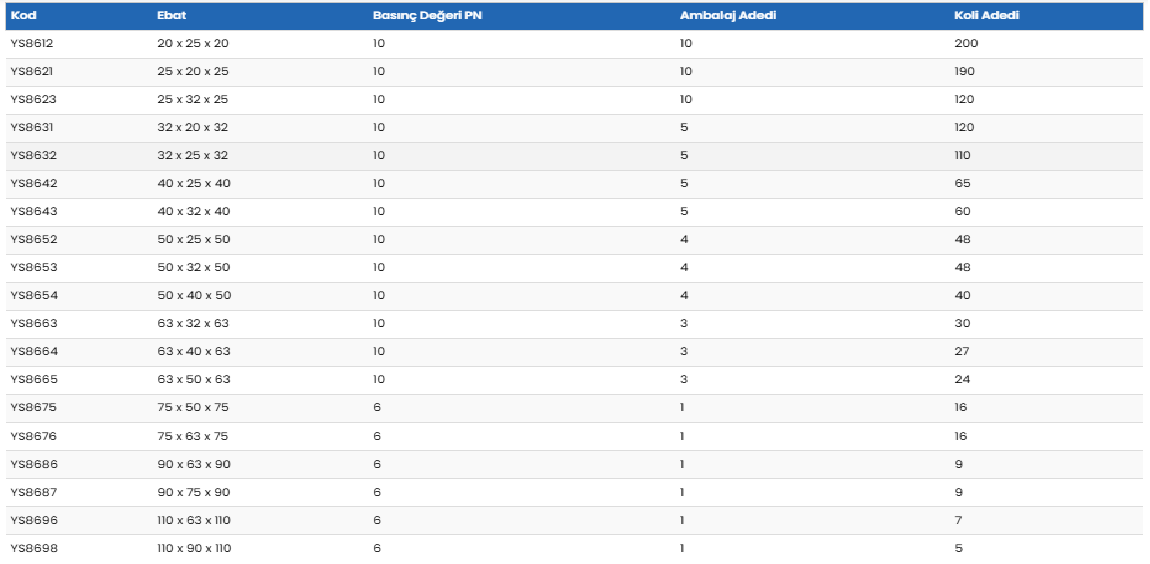The width and height of the screenshot is (1150, 564).
Task: Click the 25 x 20 x 25 size cell
Action: coord(193,72)
